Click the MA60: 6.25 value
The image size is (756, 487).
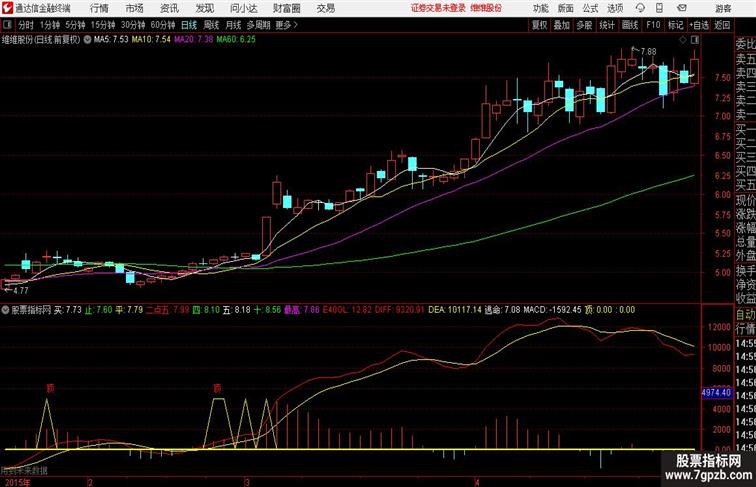tap(236, 40)
